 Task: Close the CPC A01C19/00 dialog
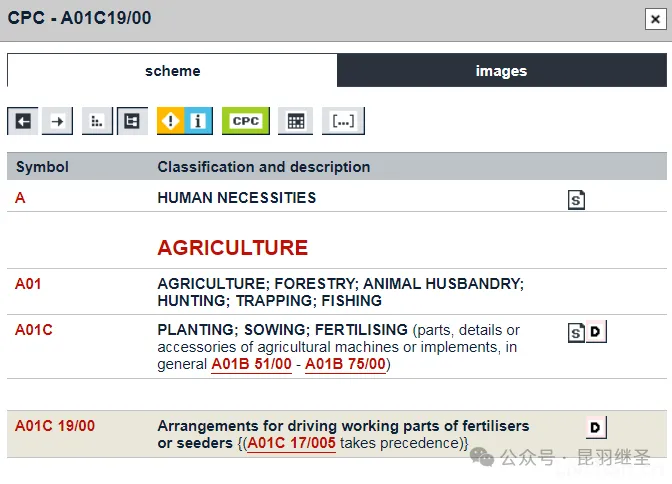click(653, 19)
